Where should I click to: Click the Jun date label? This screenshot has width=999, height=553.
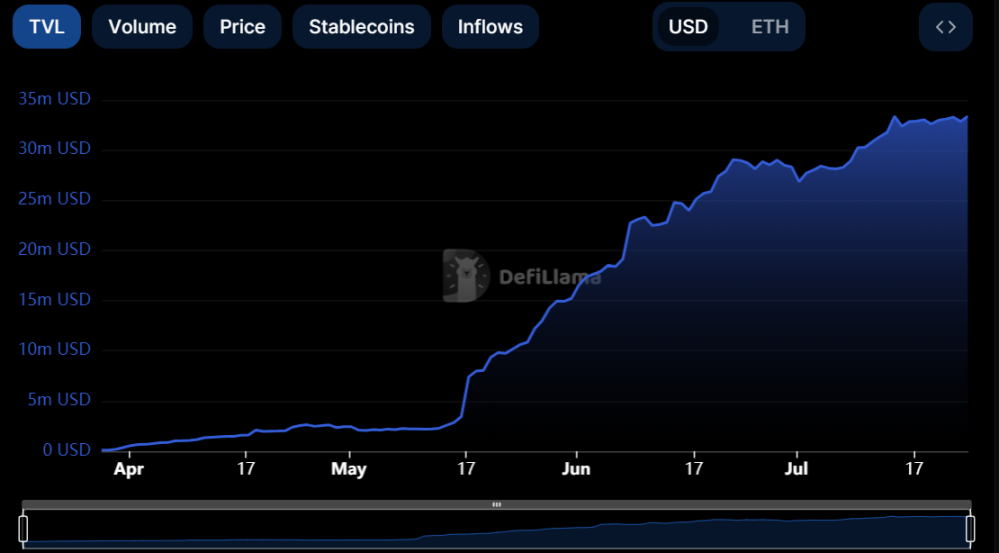576,470
